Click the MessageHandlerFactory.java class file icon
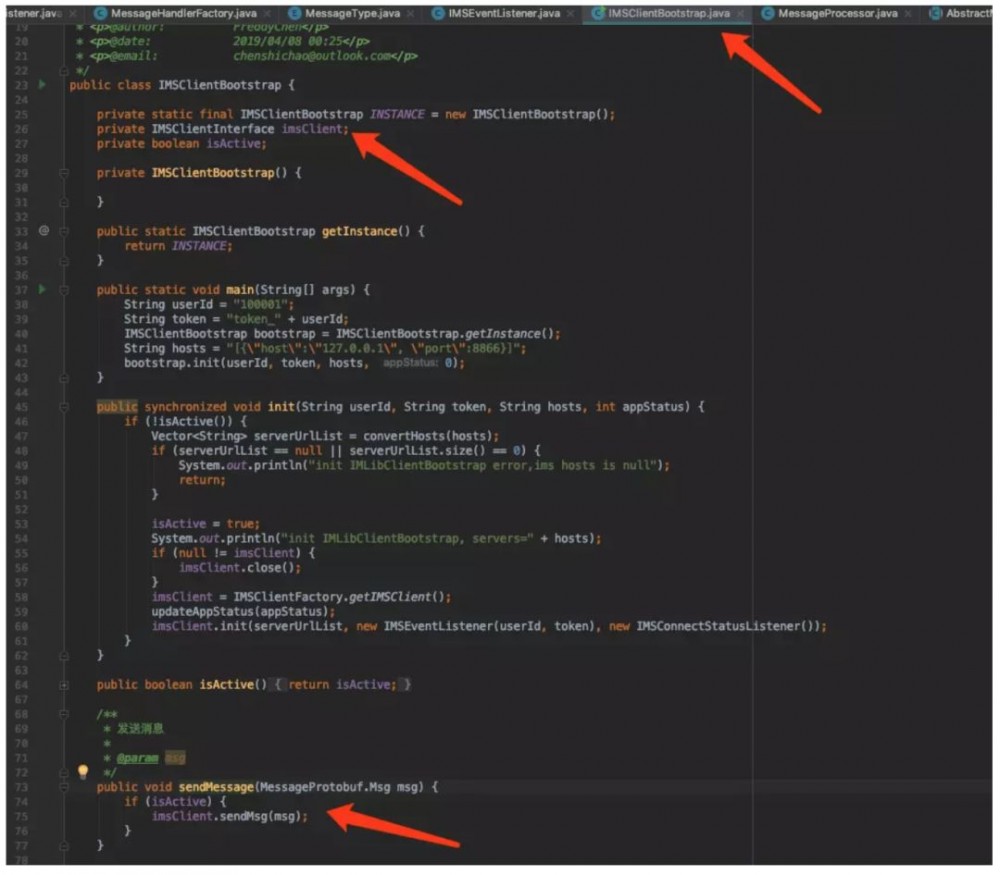Image resolution: width=1000 pixels, height=875 pixels. tap(99, 13)
